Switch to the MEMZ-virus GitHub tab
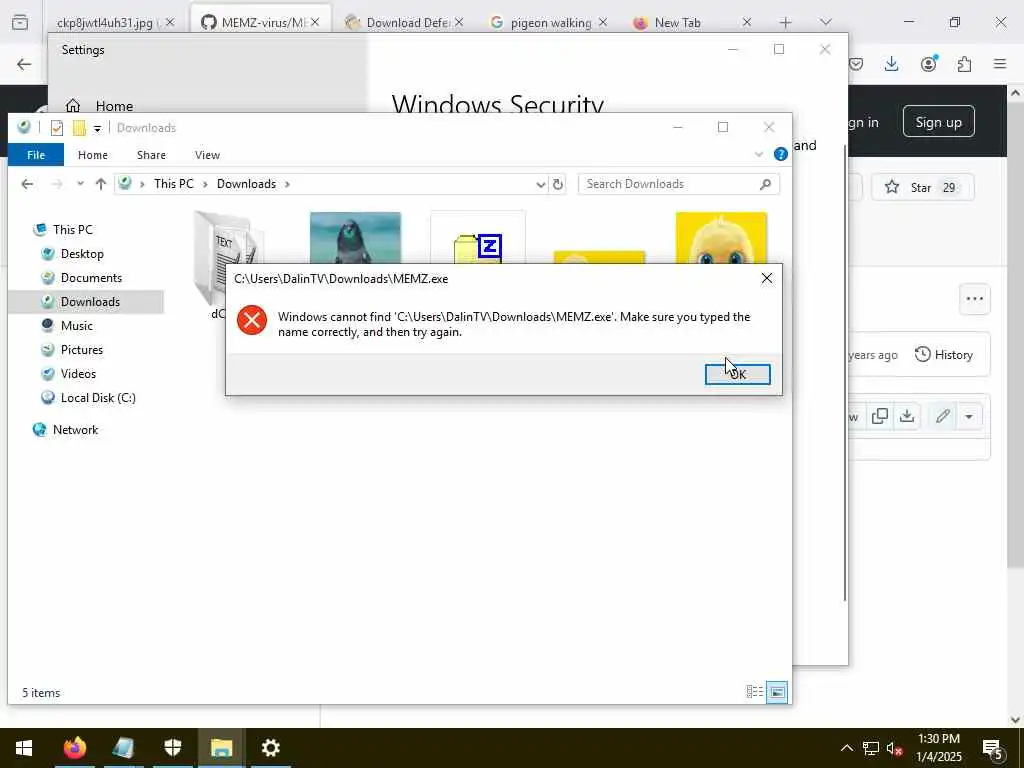This screenshot has width=1024, height=768. point(261,23)
